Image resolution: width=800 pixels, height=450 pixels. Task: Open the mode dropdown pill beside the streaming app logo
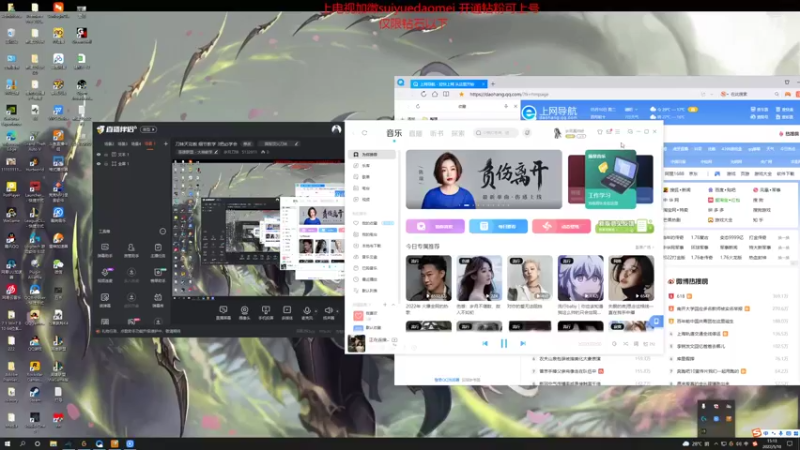click(149, 130)
